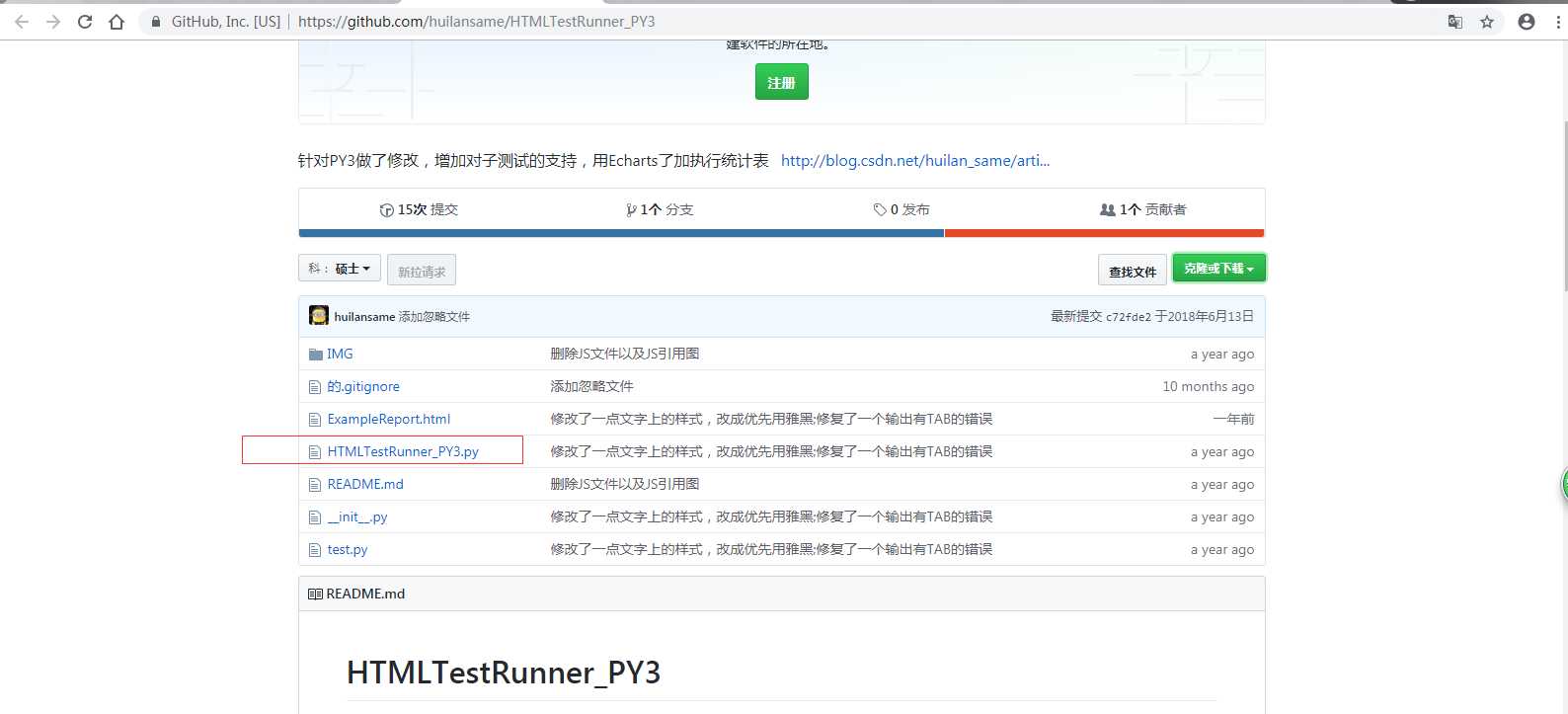Open ExampleReport.html file

389,419
